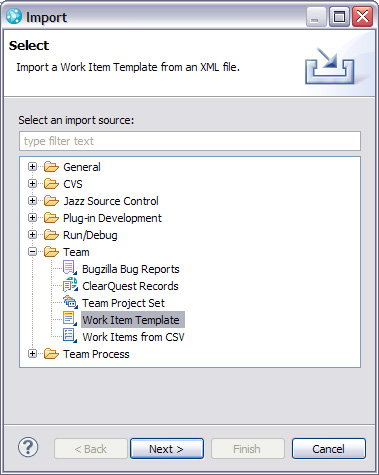This screenshot has width=379, height=475.
Task: Select Run/Debug in the tree
Action: (90, 235)
